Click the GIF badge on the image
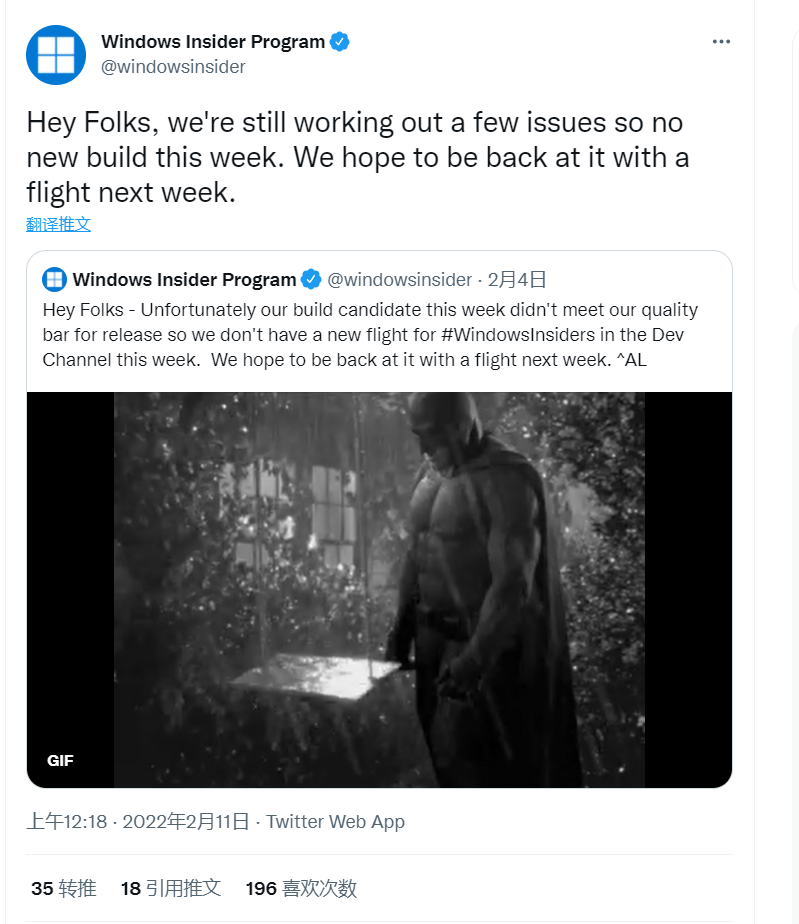Screen dimensions: 799x924 60,760
